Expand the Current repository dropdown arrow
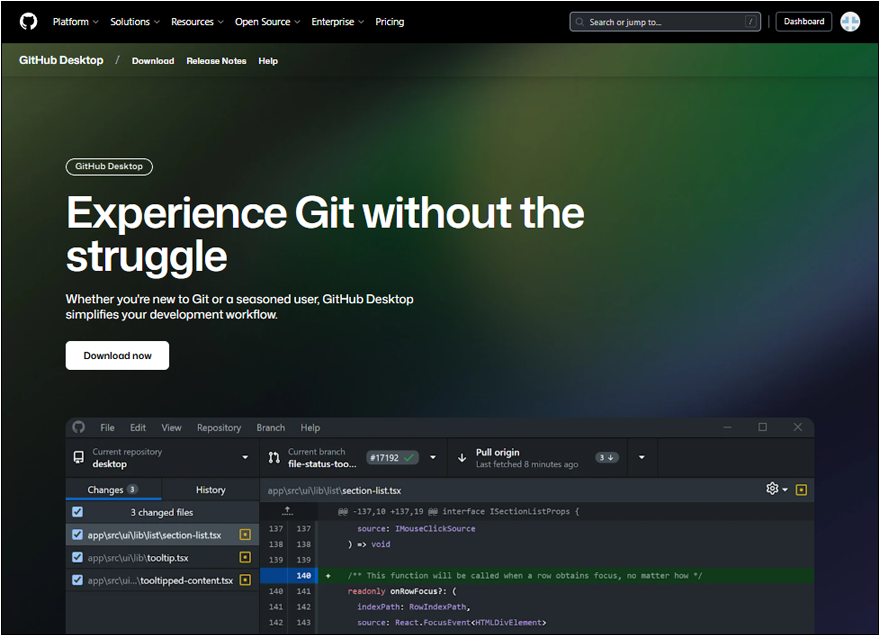This screenshot has height=636, width=880. tap(245, 458)
